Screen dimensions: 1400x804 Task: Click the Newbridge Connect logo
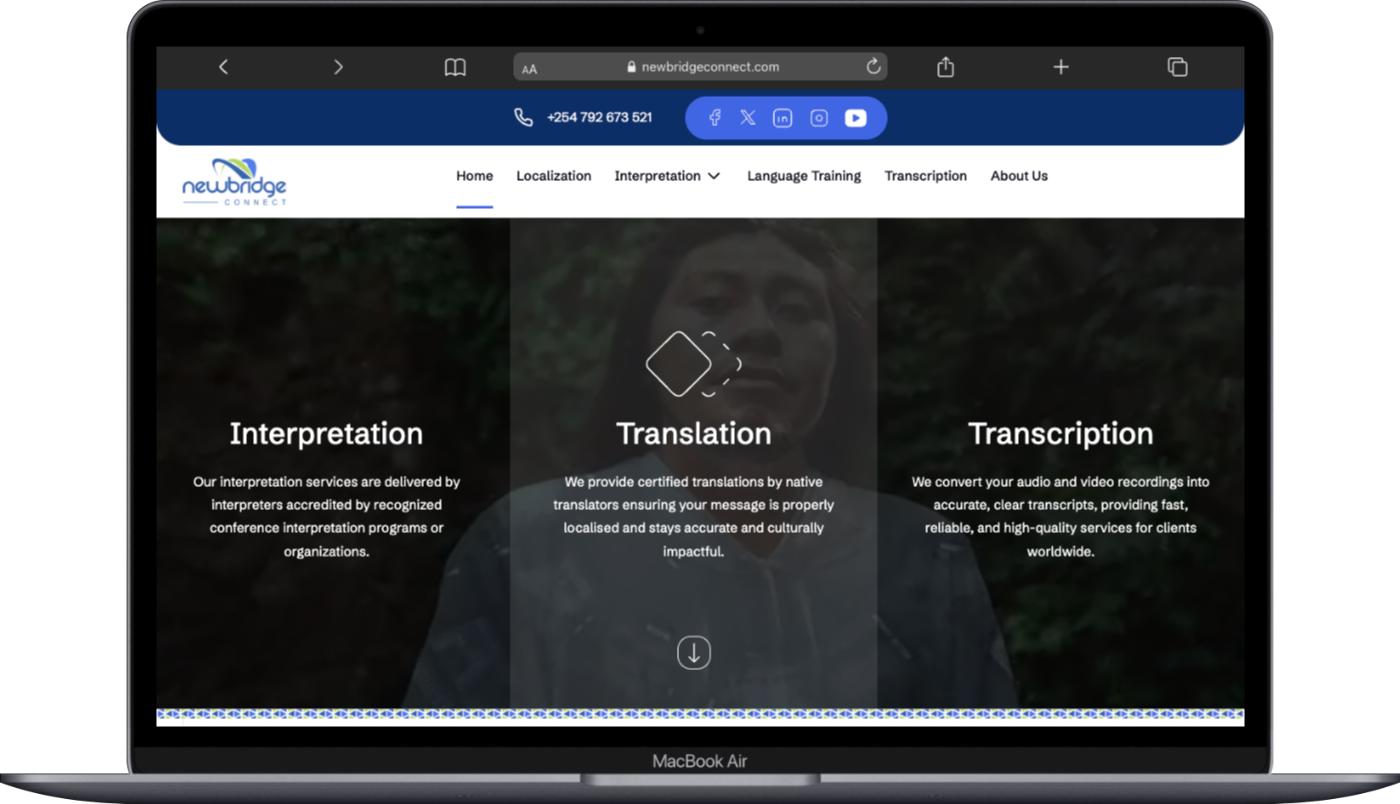point(235,182)
